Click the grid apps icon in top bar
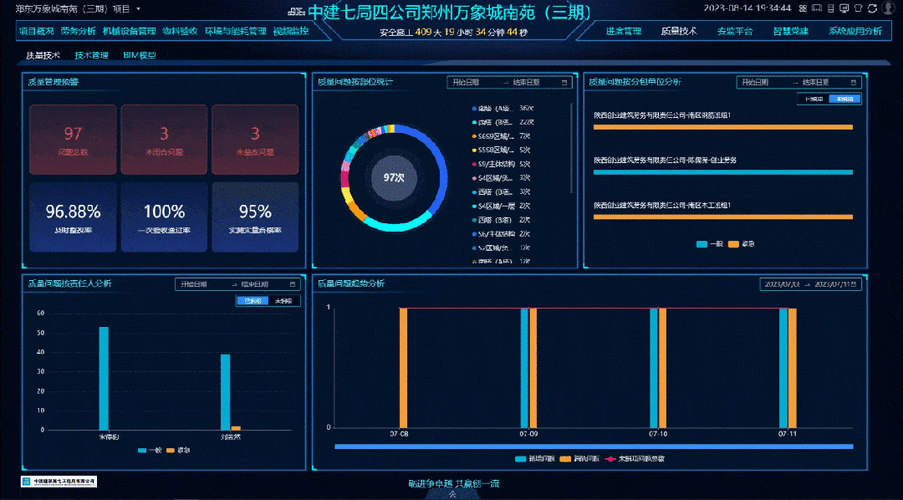The width and height of the screenshot is (903, 500). click(x=802, y=8)
